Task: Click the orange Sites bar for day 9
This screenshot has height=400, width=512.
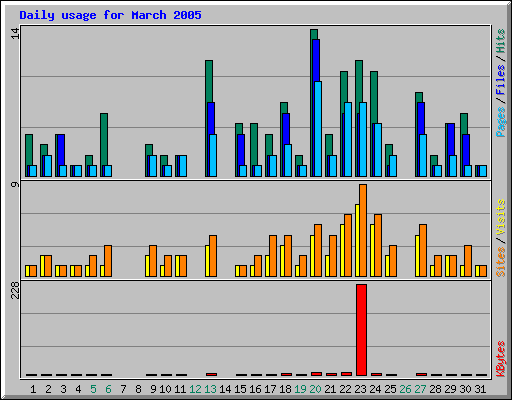Action: (153, 261)
